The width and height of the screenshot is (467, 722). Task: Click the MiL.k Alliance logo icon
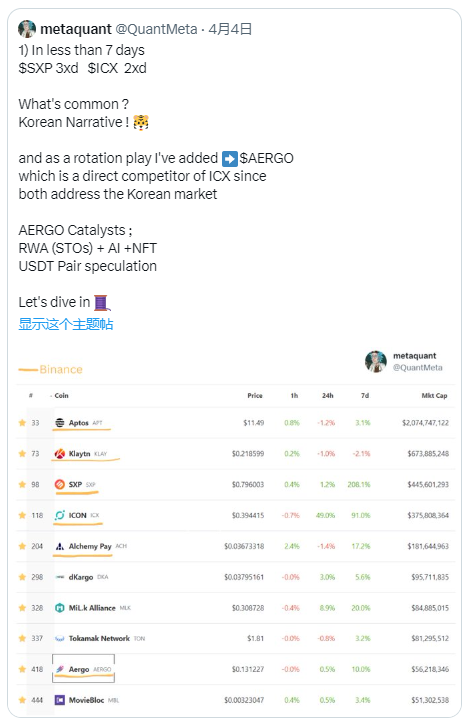(59, 608)
